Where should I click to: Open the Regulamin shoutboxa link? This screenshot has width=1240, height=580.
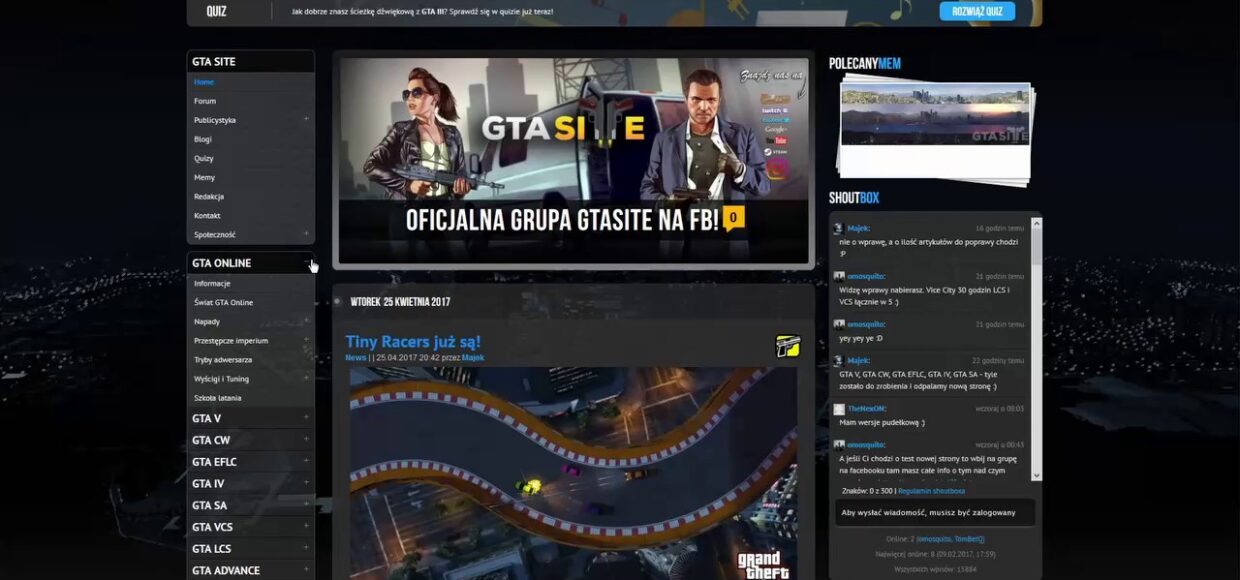(931, 491)
